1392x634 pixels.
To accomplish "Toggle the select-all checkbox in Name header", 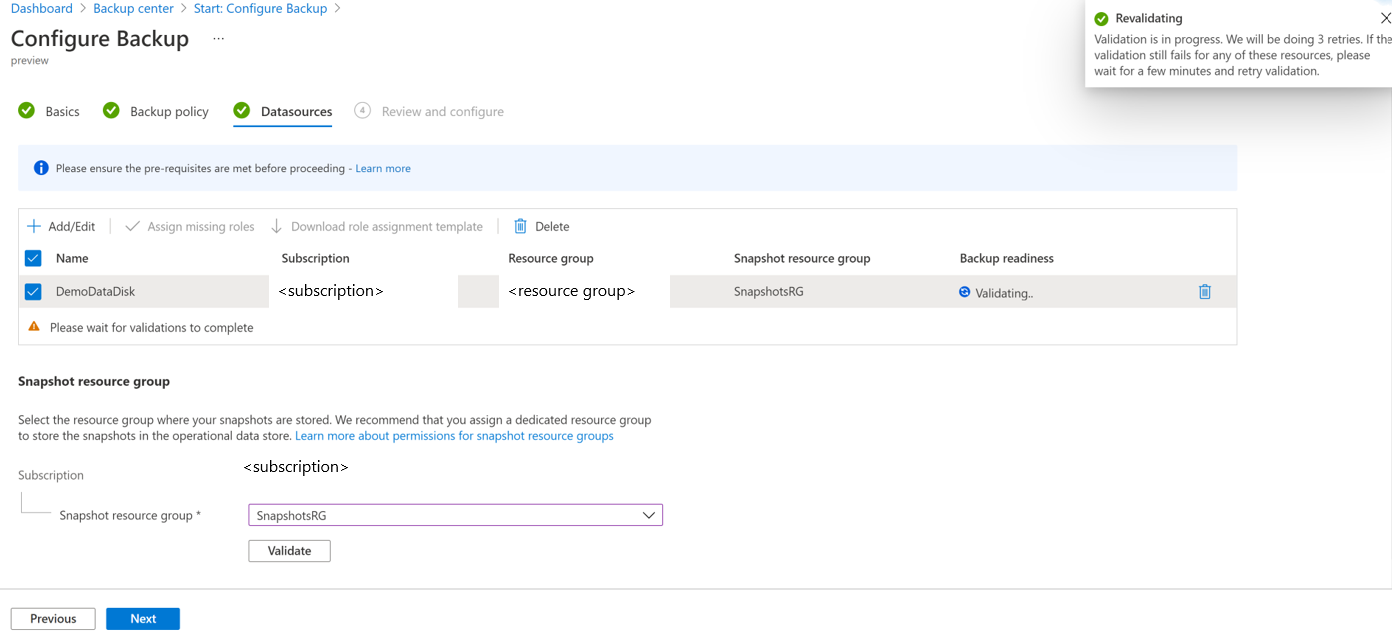I will coord(33,258).
